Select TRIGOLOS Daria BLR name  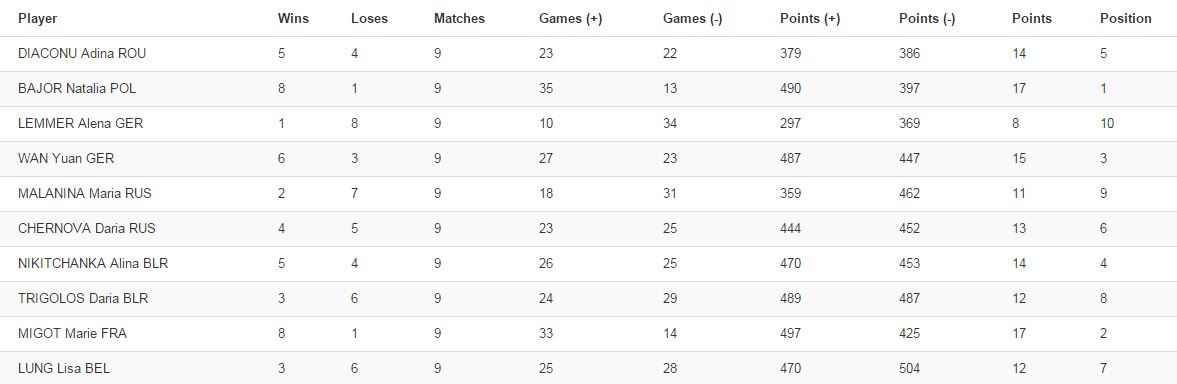(83, 298)
